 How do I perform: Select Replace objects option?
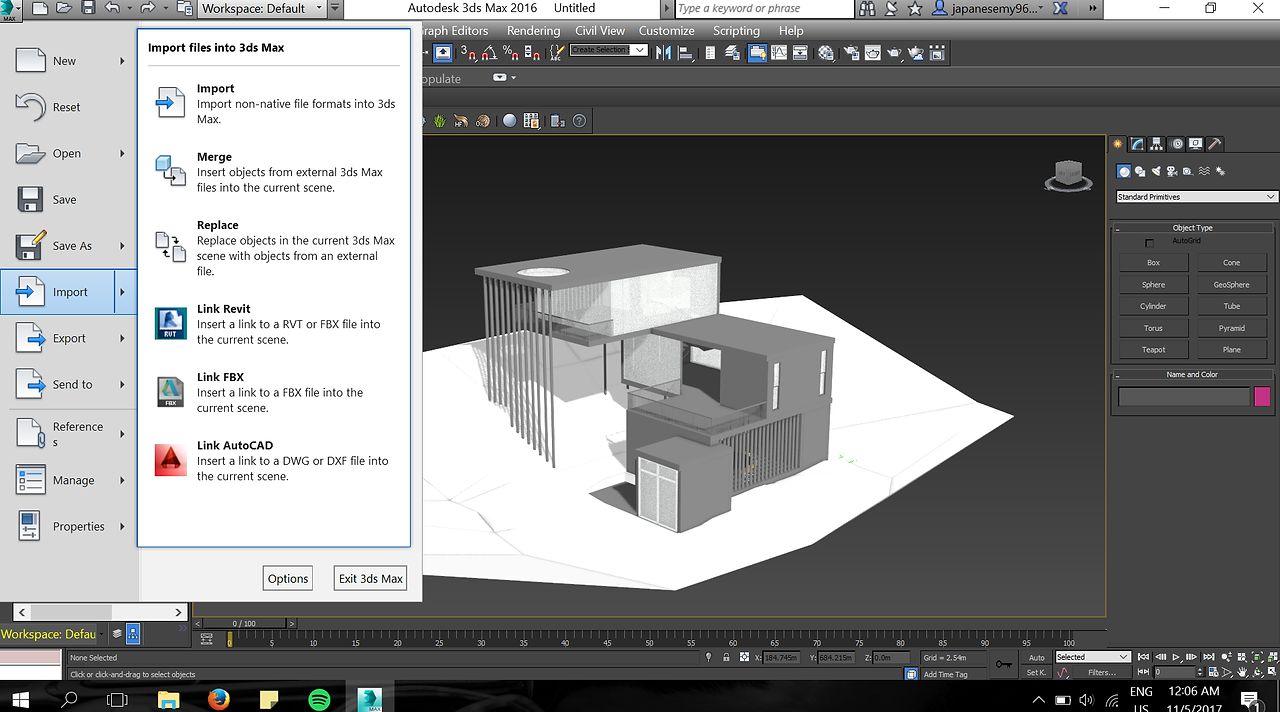272,248
